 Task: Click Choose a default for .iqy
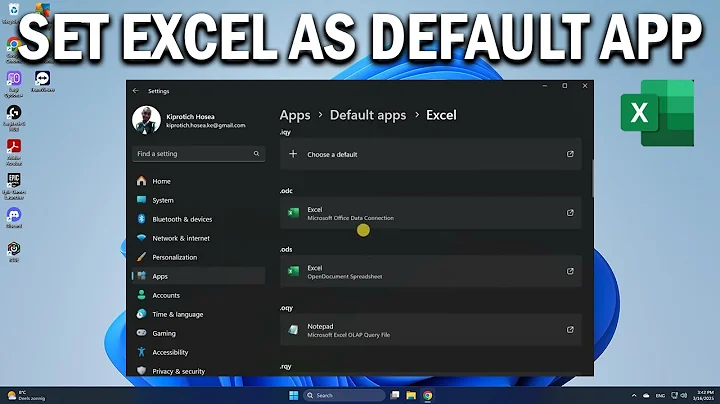(x=431, y=154)
